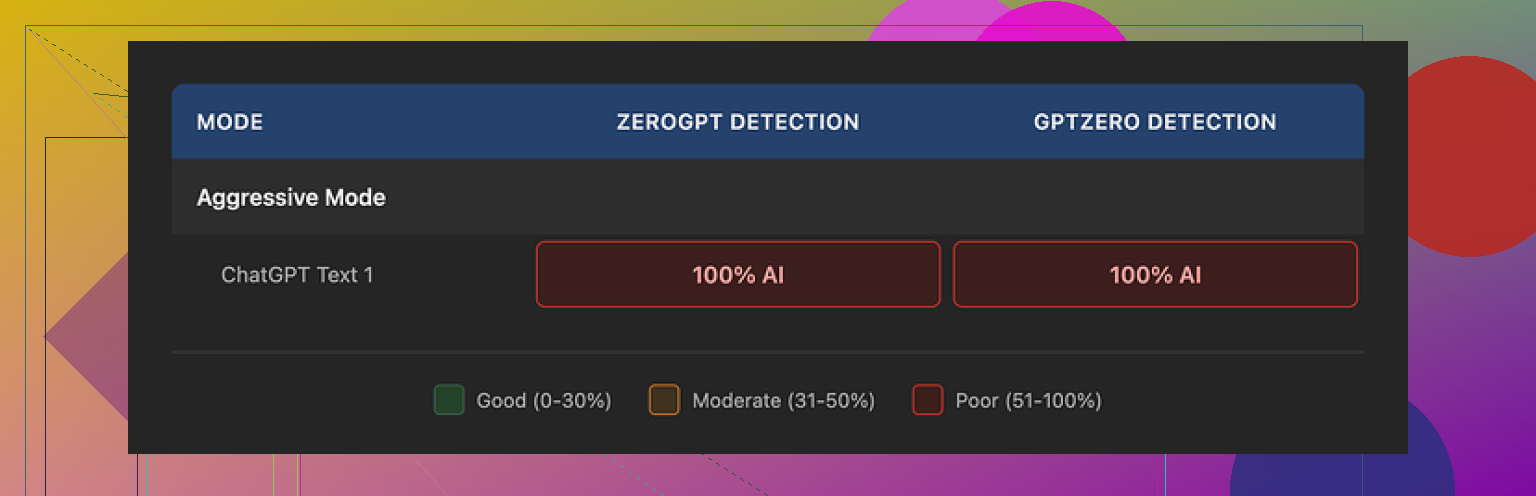Click the red Poor legend swatch
1536x496 pixels.
[928, 401]
